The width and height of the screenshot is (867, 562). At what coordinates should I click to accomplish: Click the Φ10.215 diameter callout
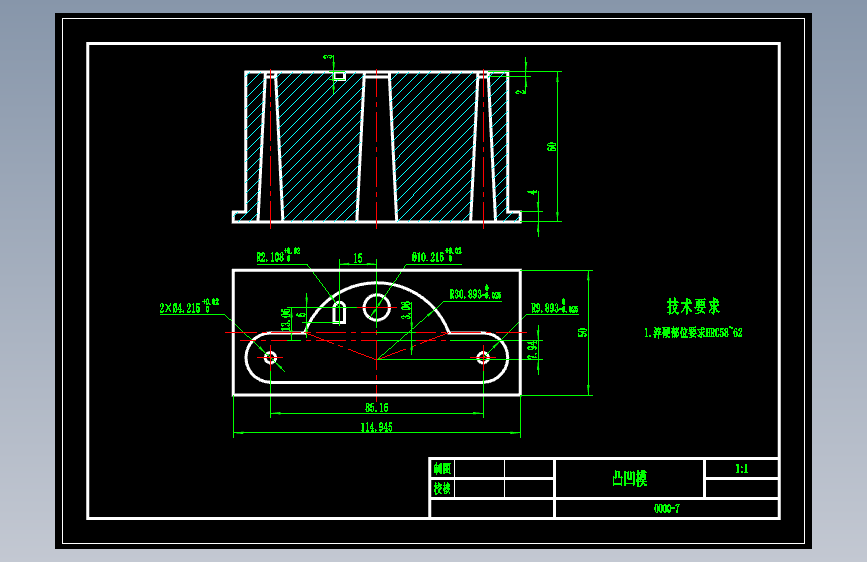436,256
